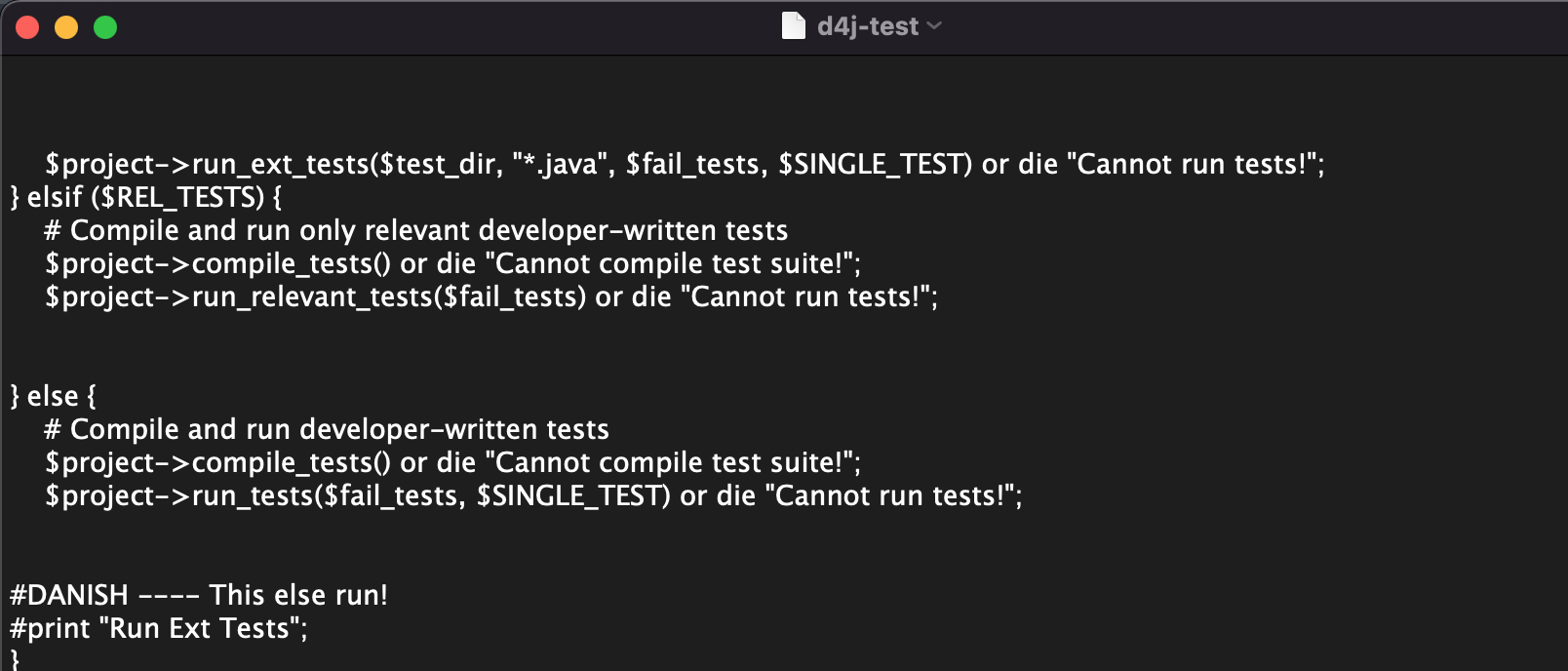The height and width of the screenshot is (671, 1568).
Task: Click the d4j-test window title text
Action: (867, 26)
